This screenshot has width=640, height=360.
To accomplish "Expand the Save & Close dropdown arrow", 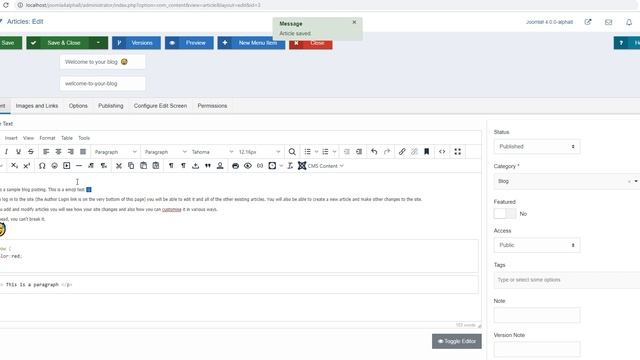I will 98,43.
